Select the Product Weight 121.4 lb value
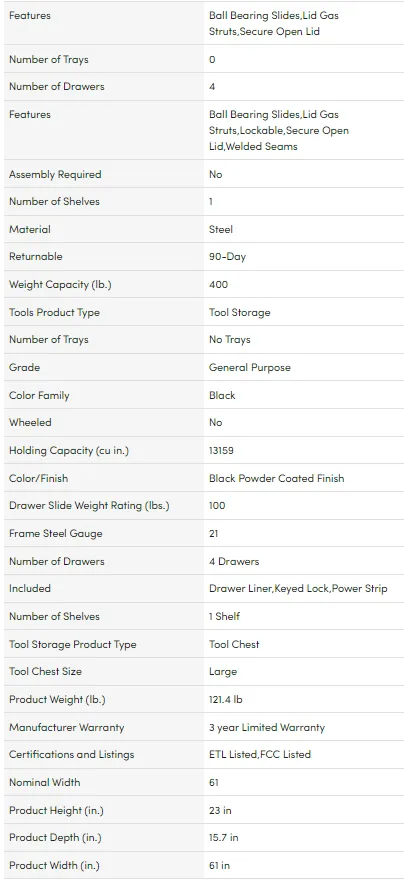This screenshot has height=883, width=409. tap(226, 699)
